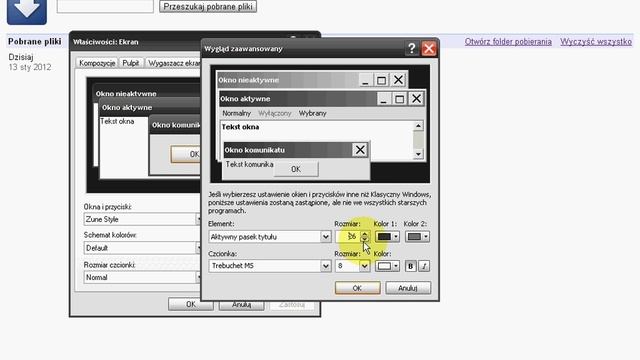Click OK in Właściwości: Ekran window
The image size is (640, 360).
191,304
